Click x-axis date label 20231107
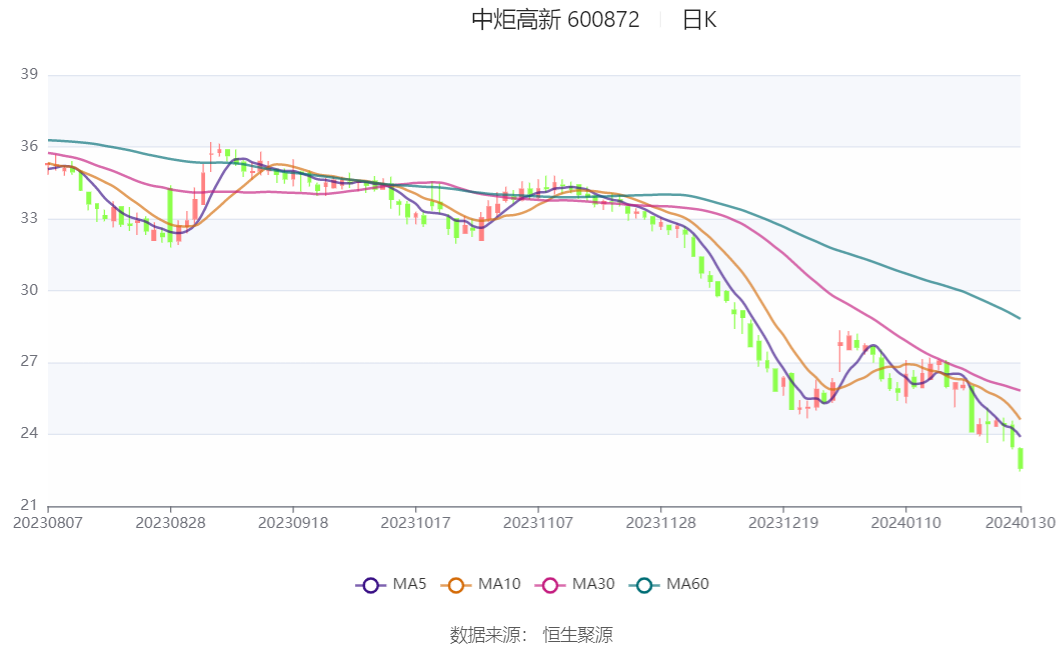This screenshot has width=1062, height=646. [x=538, y=523]
